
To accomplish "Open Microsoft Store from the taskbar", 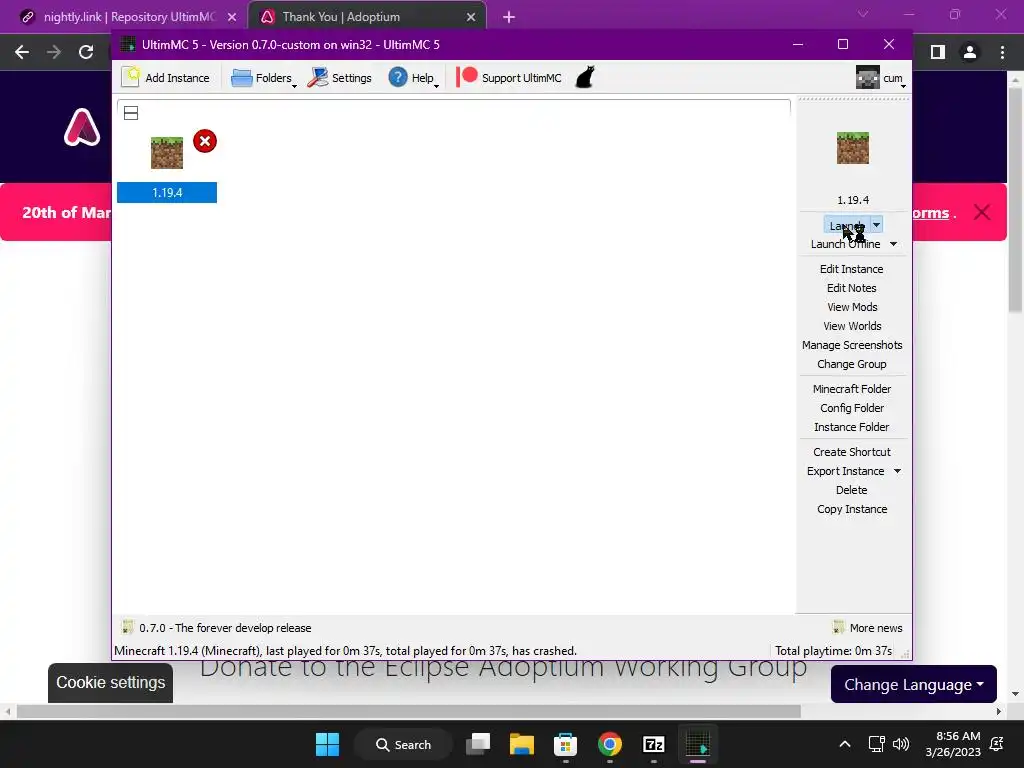I will (566, 744).
